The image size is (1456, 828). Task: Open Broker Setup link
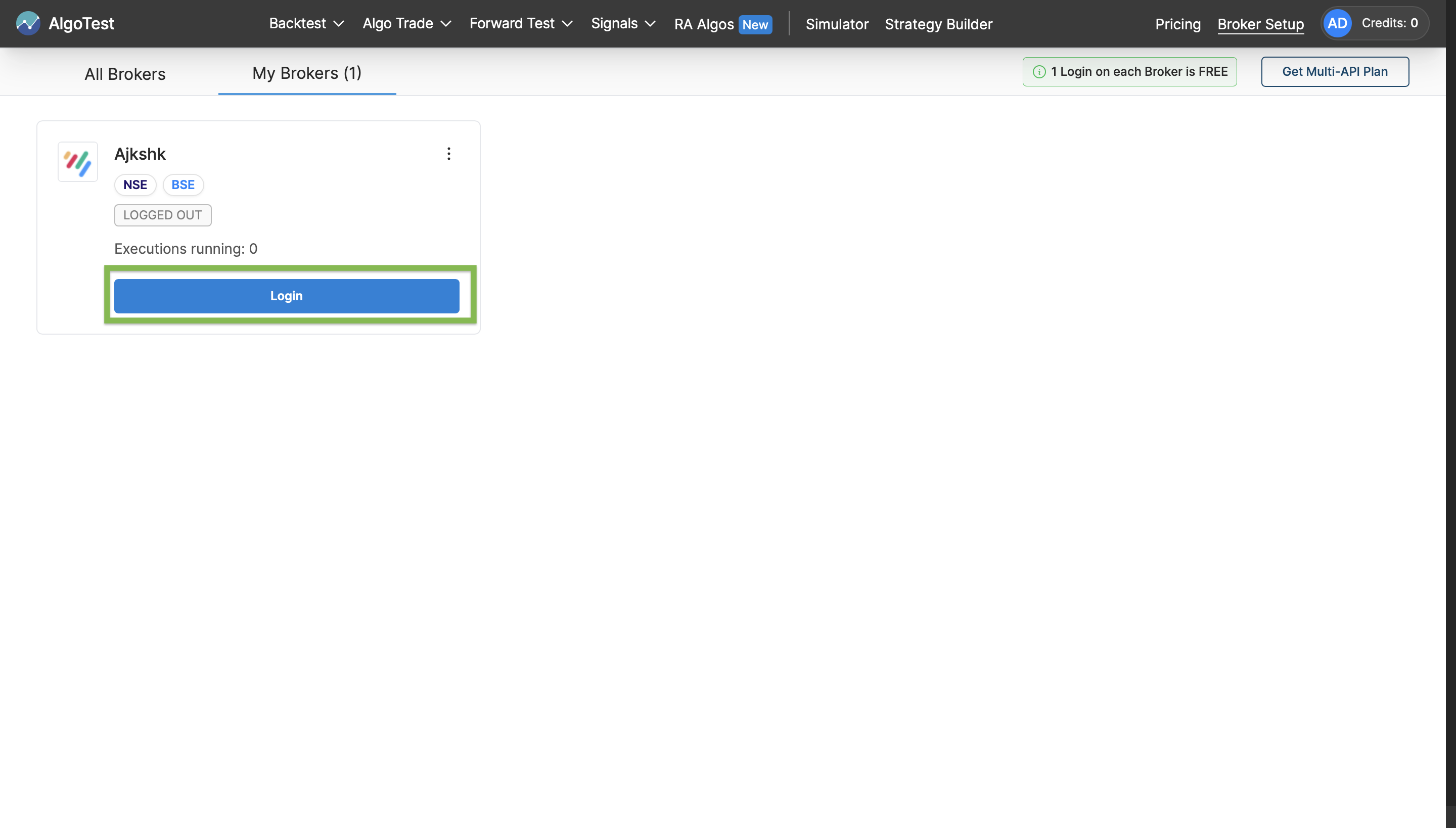point(1260,24)
